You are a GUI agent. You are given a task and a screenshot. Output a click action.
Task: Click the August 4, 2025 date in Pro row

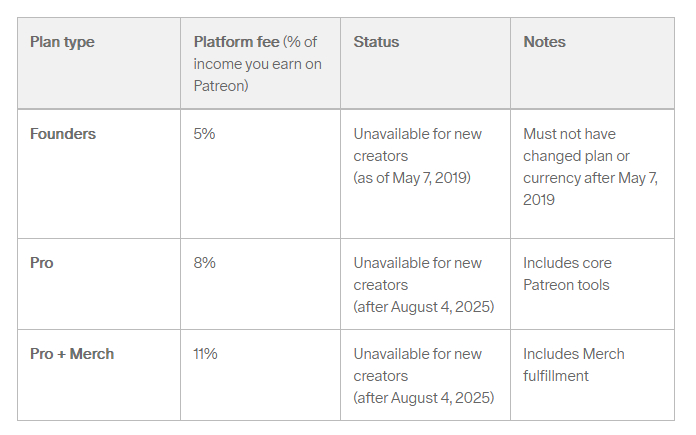[445, 307]
